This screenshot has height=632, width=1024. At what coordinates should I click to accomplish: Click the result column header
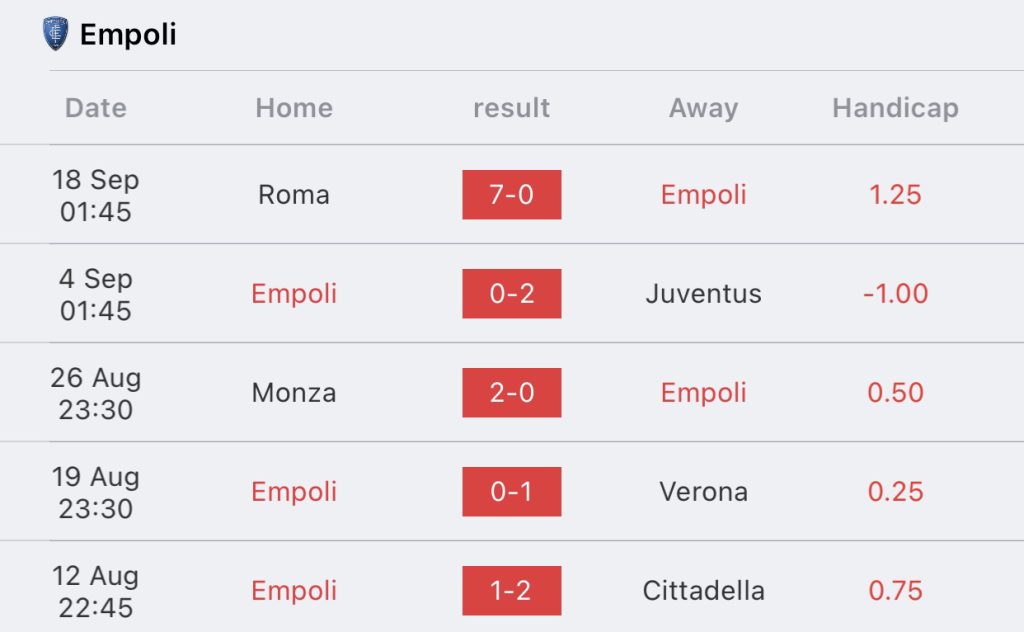(x=512, y=108)
